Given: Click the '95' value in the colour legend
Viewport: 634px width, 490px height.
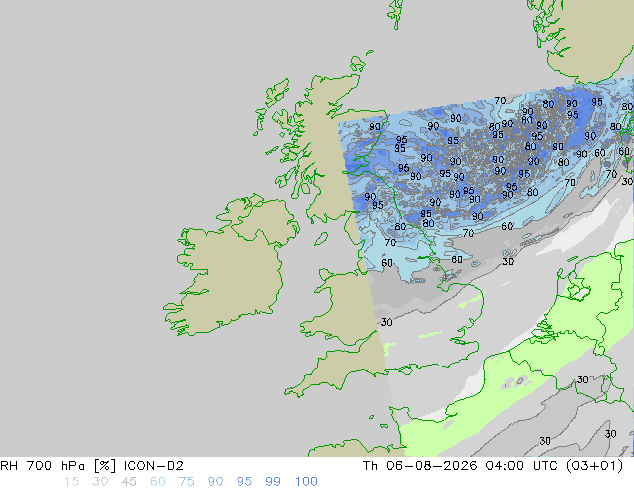Looking at the screenshot, I should tap(244, 482).
